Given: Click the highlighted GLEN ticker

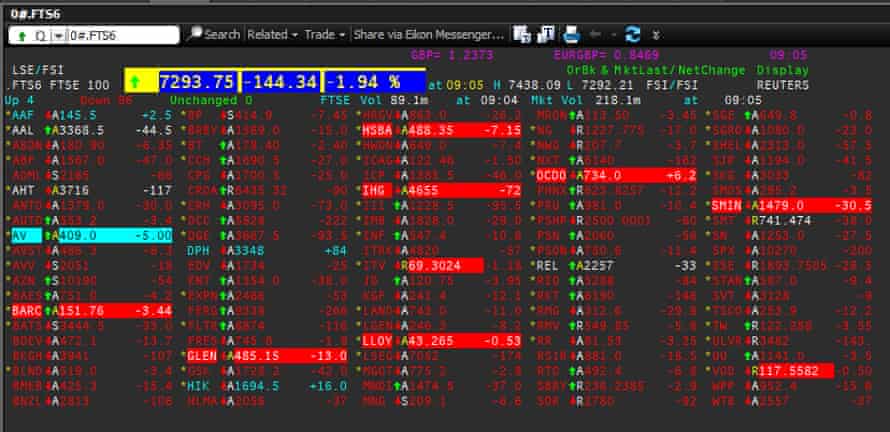Looking at the screenshot, I should [x=202, y=355].
